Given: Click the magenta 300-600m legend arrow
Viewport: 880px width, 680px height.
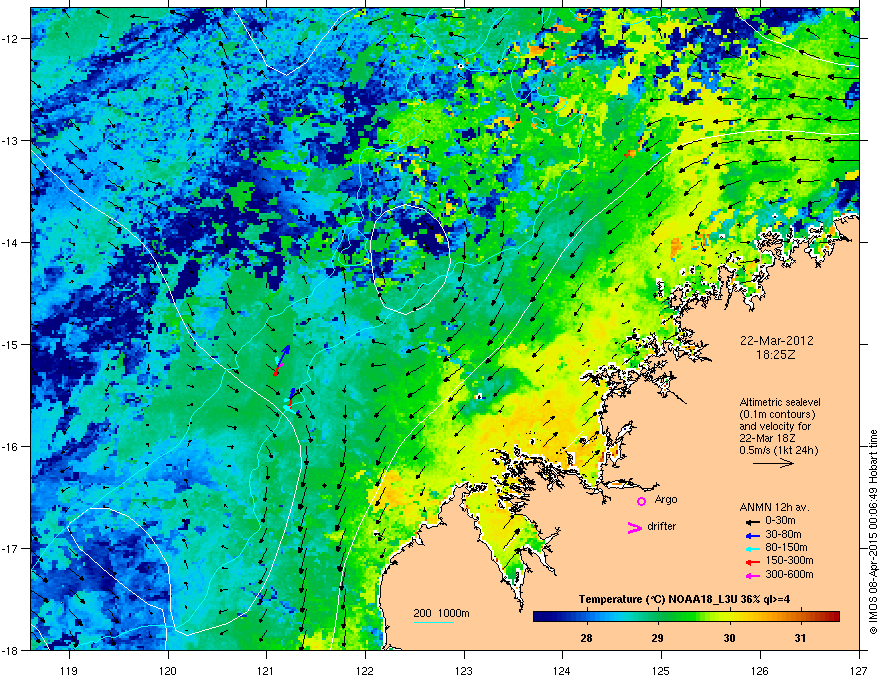Looking at the screenshot, I should click(753, 575).
